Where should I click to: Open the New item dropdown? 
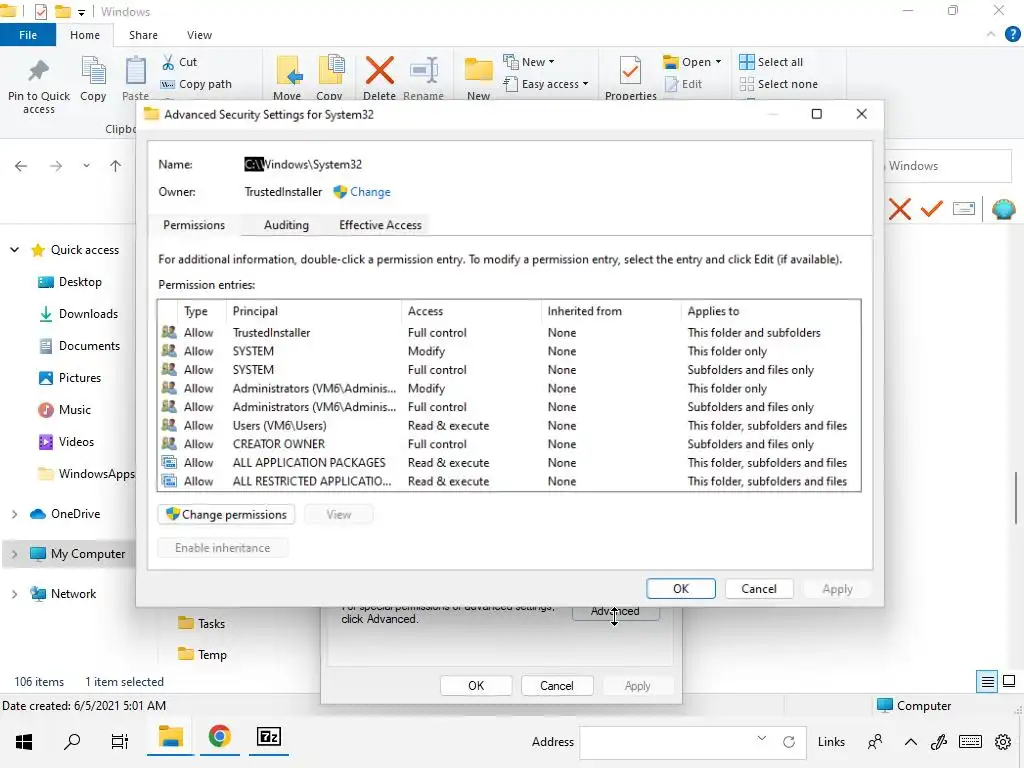(529, 62)
